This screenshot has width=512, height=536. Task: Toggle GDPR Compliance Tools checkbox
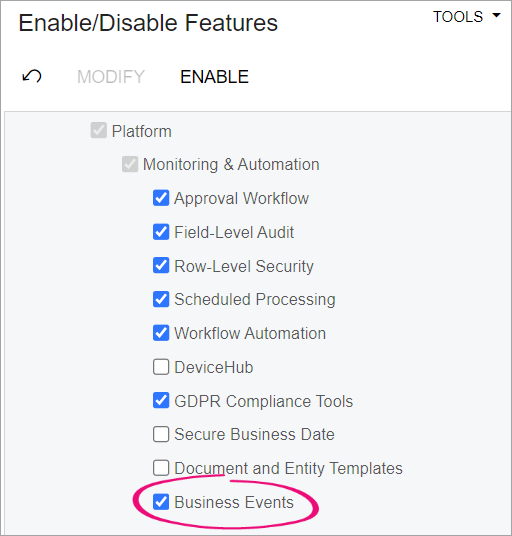pyautogui.click(x=161, y=401)
